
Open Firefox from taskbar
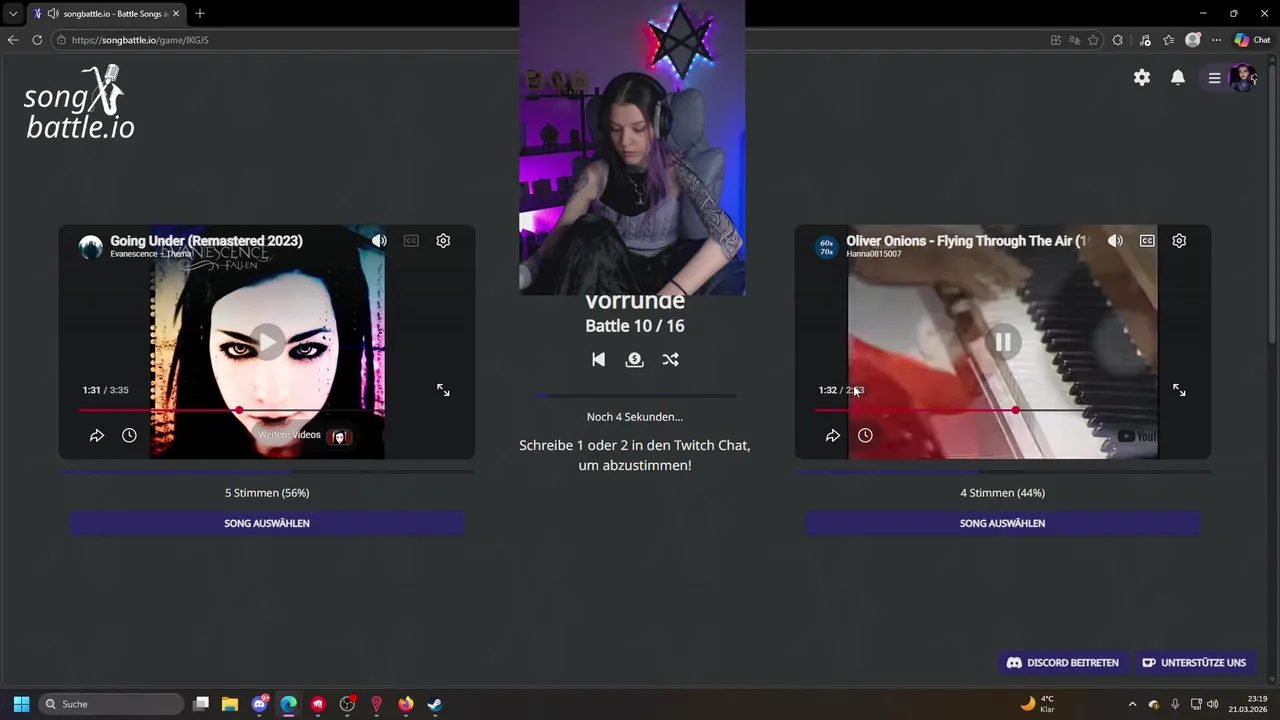tap(405, 704)
